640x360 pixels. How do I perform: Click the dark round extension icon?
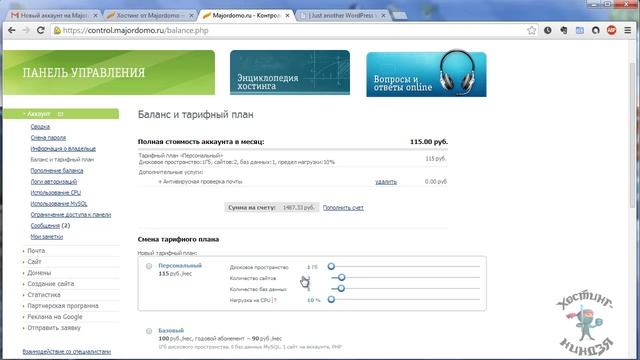[x=596, y=30]
